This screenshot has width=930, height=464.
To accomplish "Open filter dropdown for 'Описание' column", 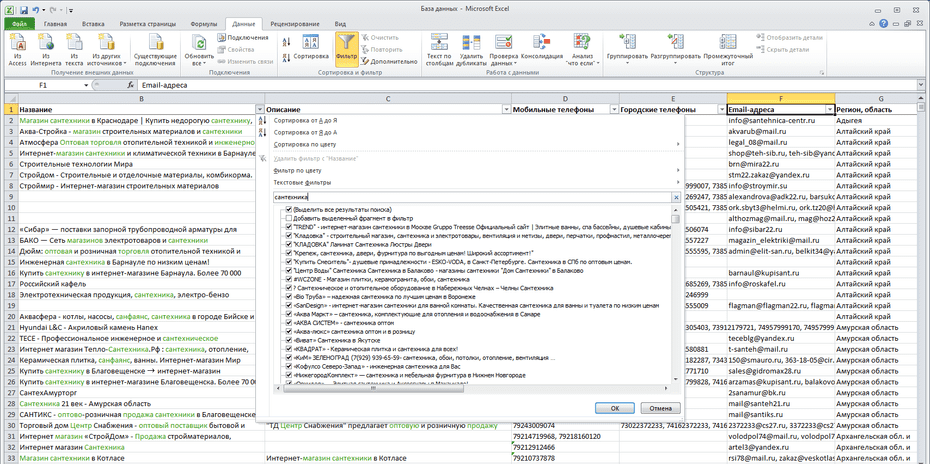I will [506, 110].
